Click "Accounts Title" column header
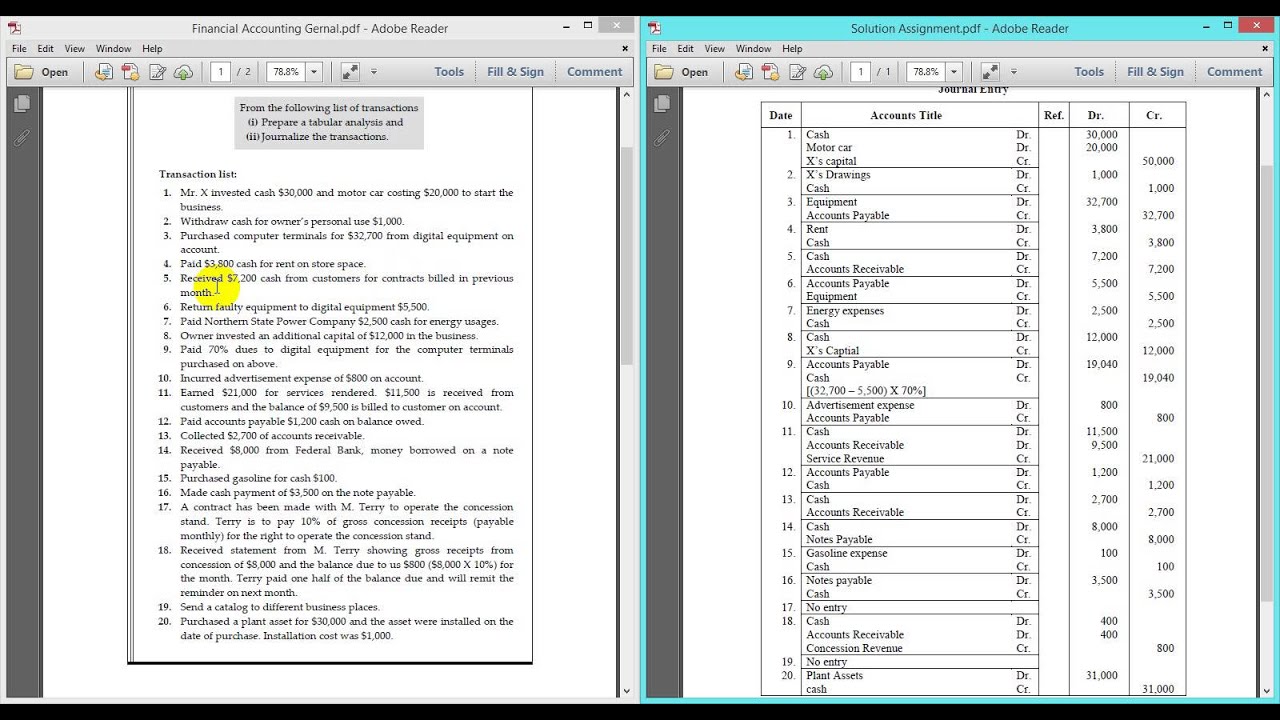The width and height of the screenshot is (1280, 720). (x=906, y=115)
